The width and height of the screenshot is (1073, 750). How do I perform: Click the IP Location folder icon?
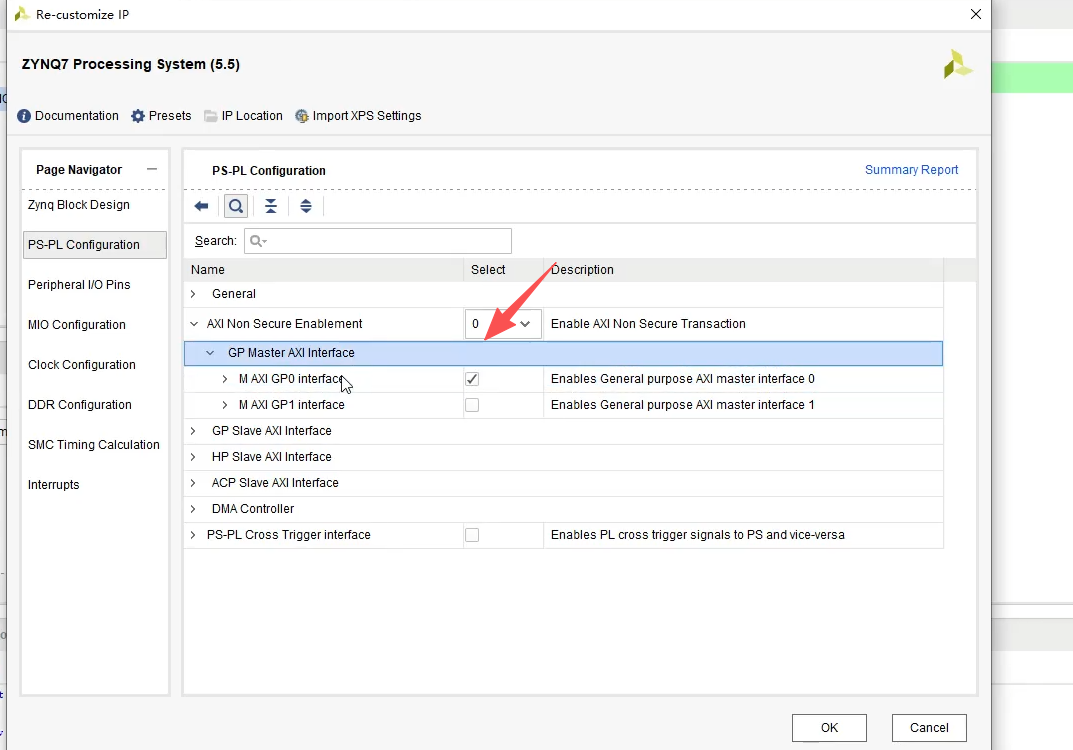(211, 116)
